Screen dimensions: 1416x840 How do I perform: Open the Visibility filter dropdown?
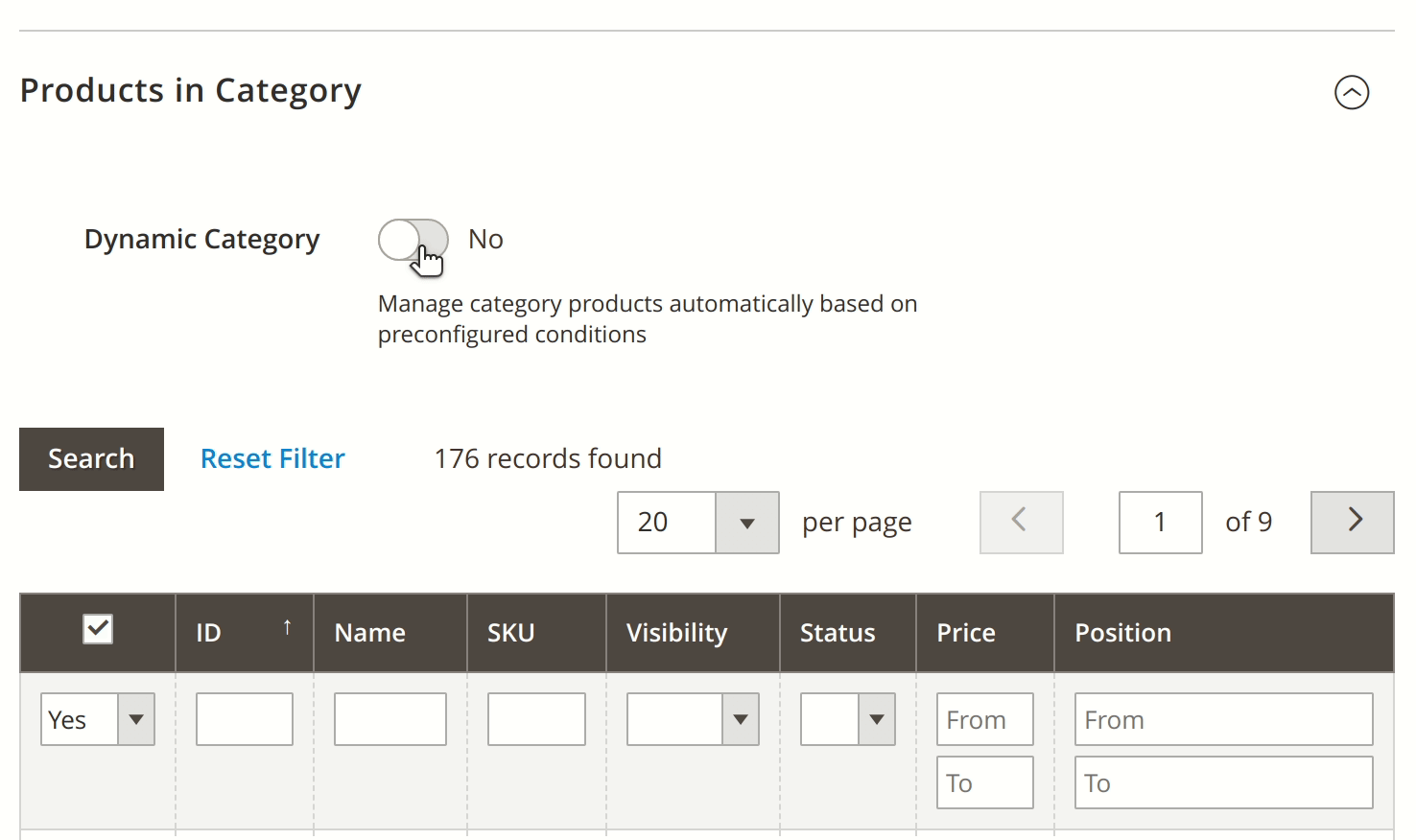click(693, 719)
